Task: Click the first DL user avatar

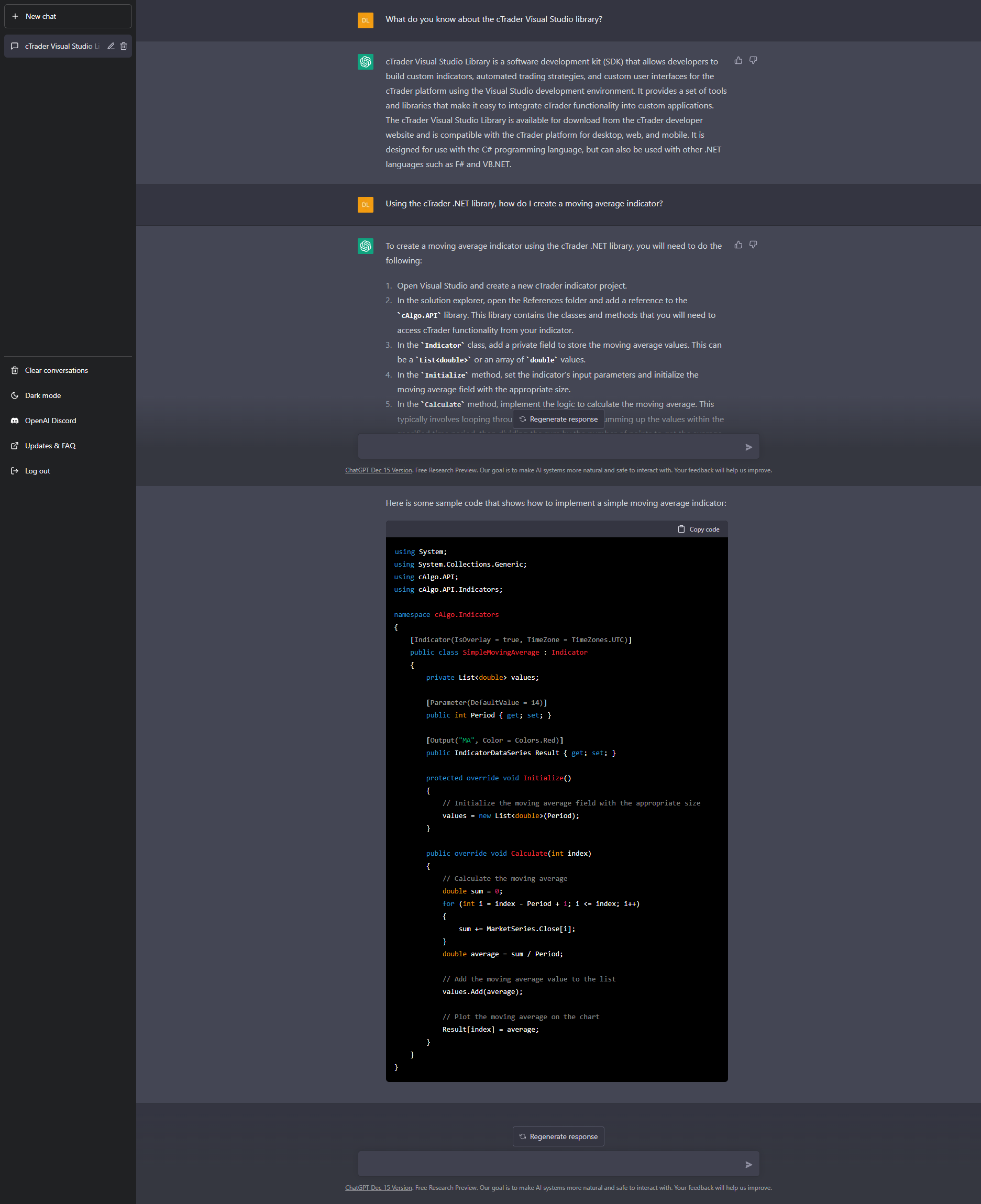Action: coord(366,20)
